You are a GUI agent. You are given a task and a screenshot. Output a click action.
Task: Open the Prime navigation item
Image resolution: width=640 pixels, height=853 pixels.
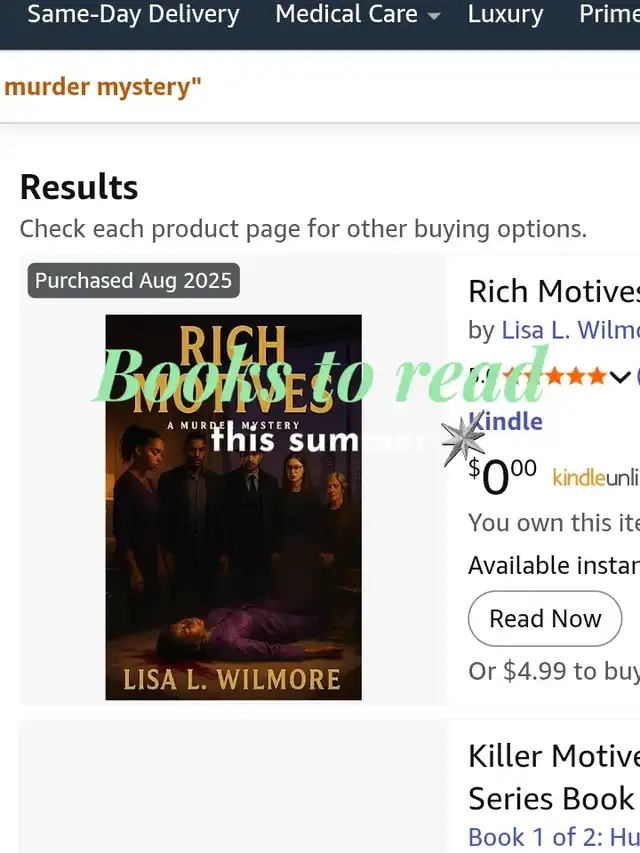tap(610, 15)
